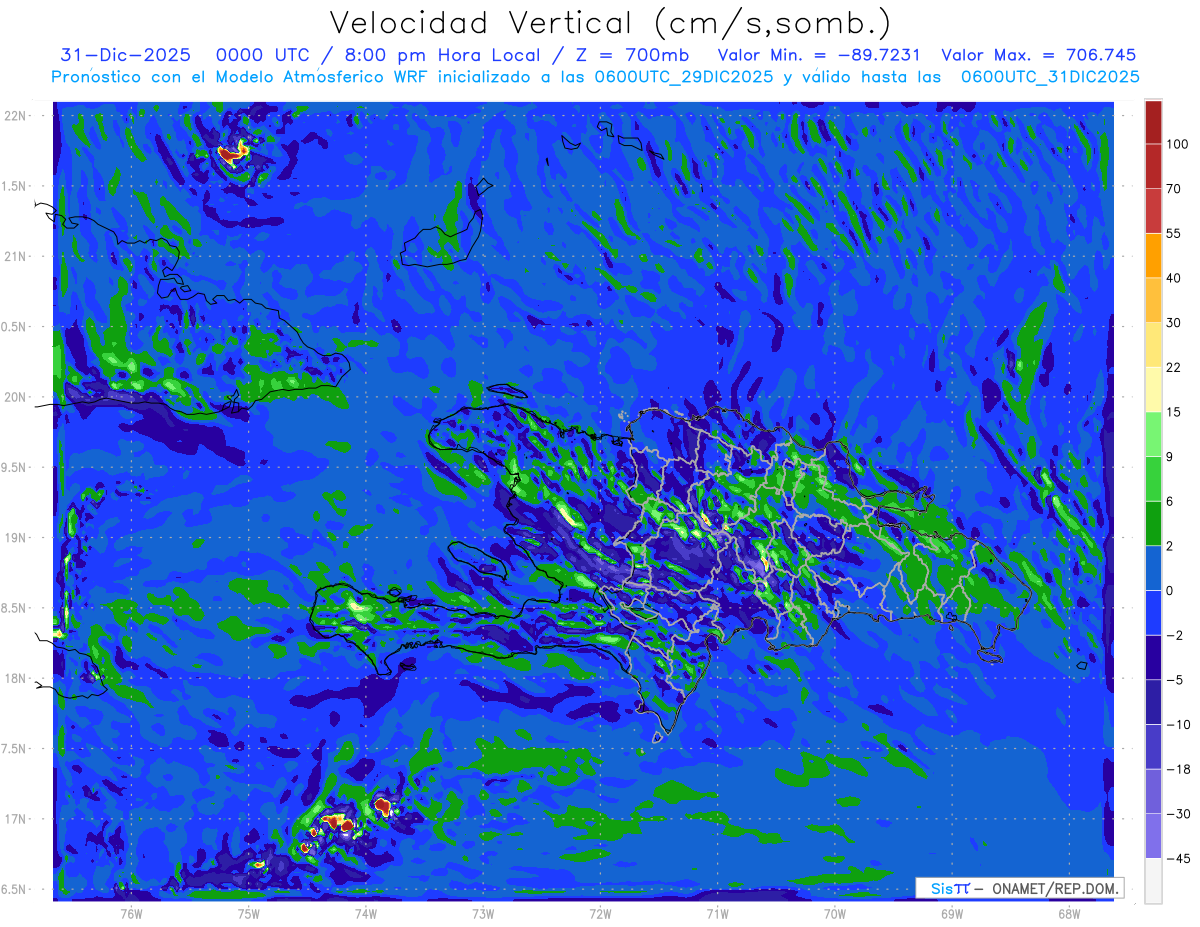1200x927 pixels.
Task: Click longitude axis label '70W'
Action: click(835, 913)
